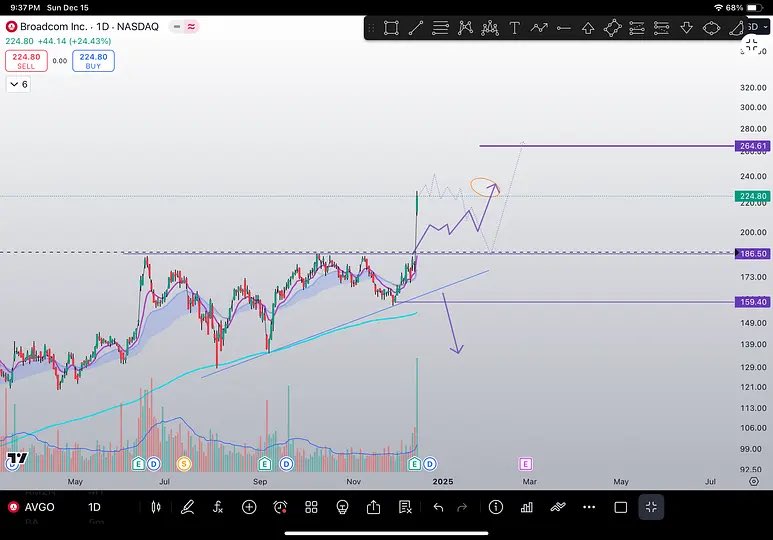The height and width of the screenshot is (540, 773).
Task: Select the 264.61 horizontal line price label
Action: tap(752, 146)
